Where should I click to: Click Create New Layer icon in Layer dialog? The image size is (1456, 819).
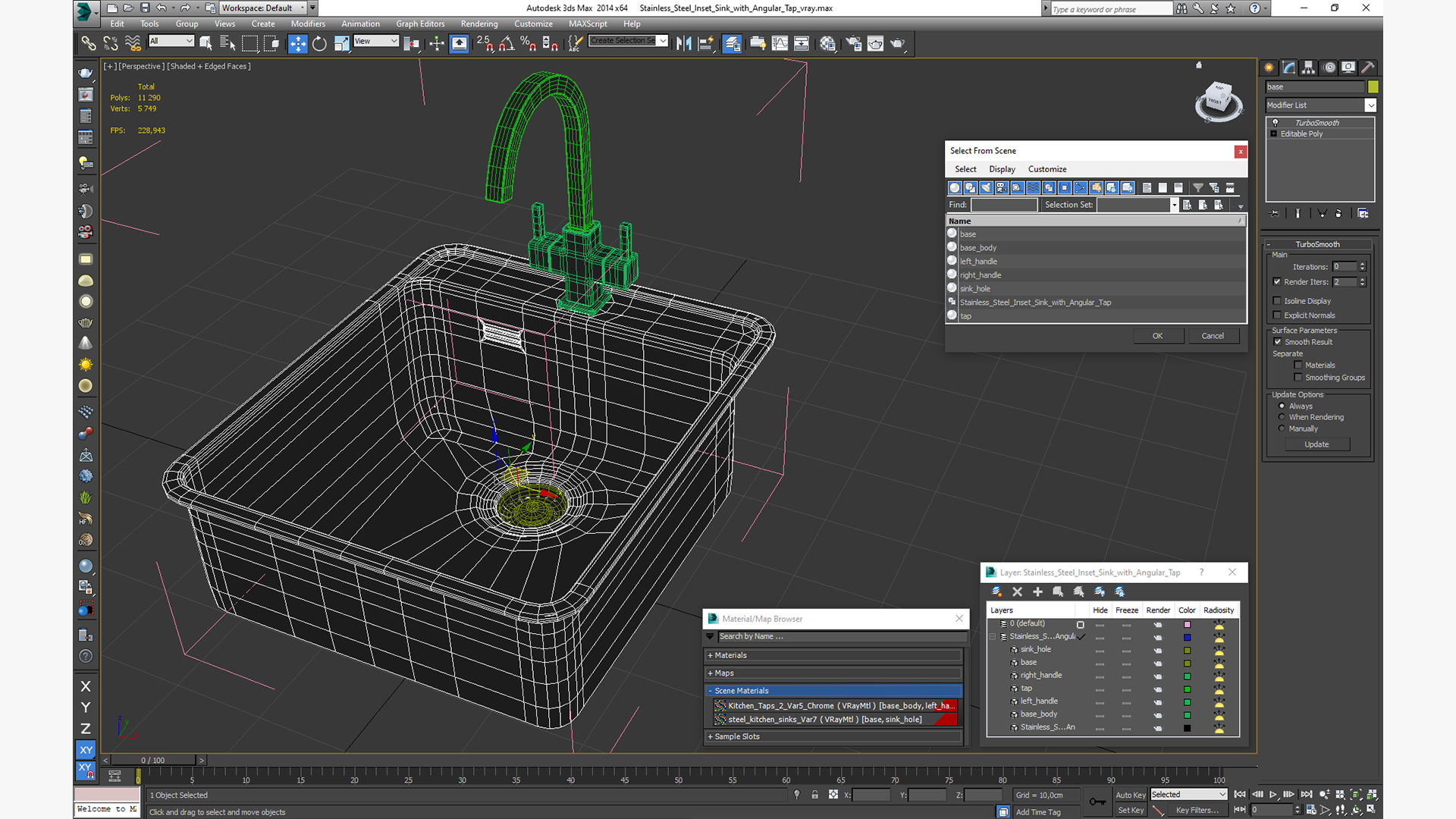tap(996, 591)
